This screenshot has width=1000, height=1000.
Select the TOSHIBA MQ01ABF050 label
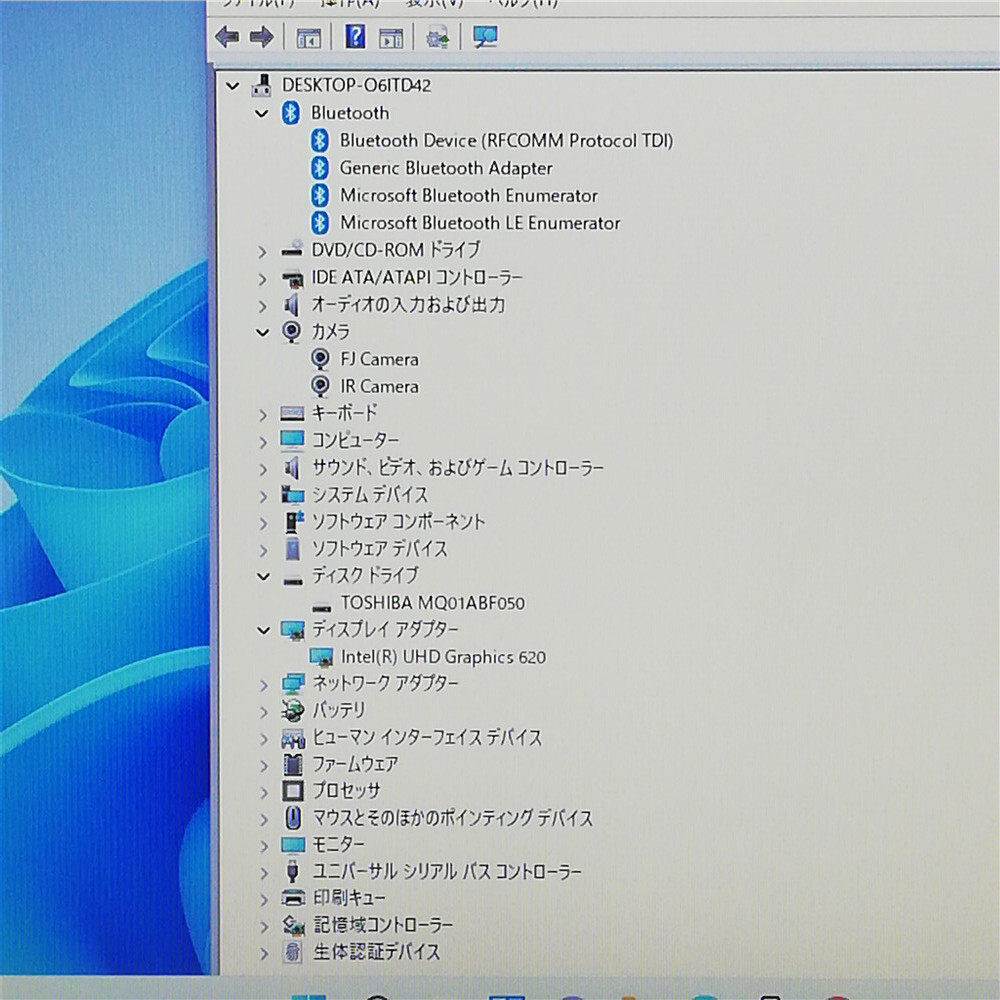(x=433, y=603)
